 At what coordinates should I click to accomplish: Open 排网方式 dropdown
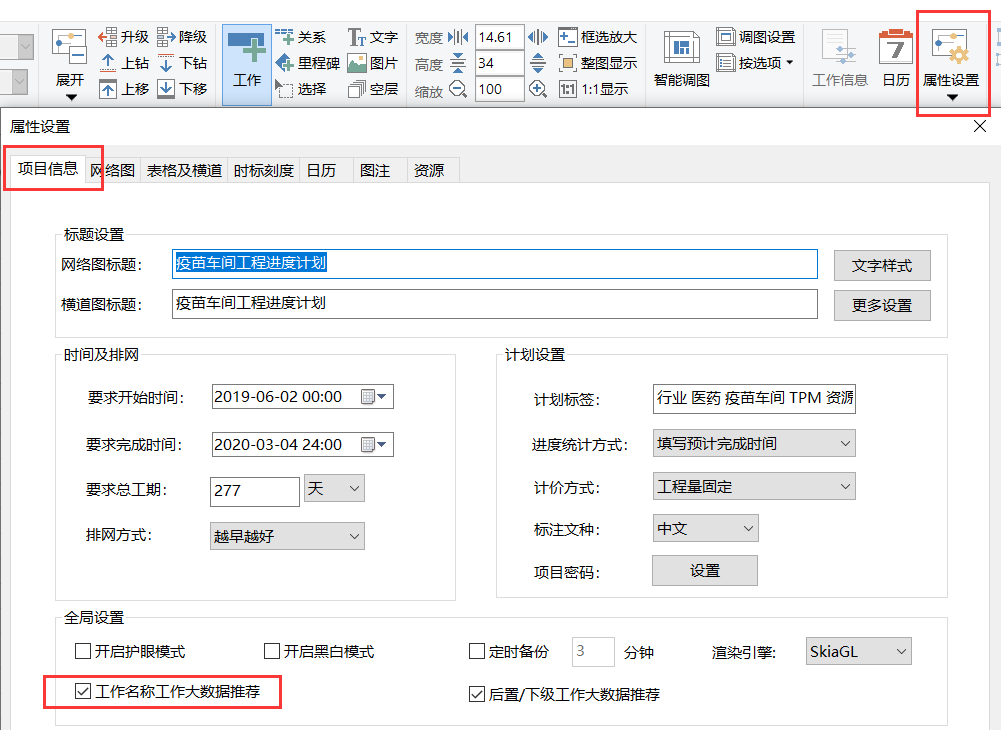[287, 536]
